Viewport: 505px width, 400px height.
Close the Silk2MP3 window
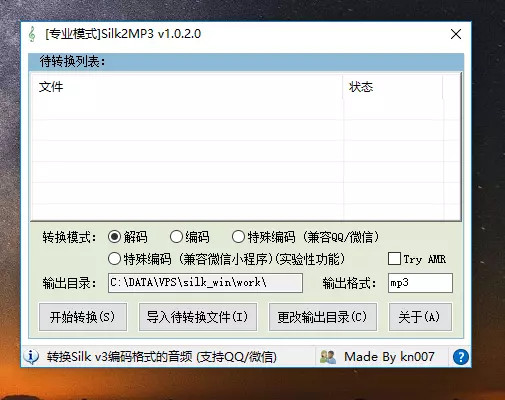click(456, 34)
